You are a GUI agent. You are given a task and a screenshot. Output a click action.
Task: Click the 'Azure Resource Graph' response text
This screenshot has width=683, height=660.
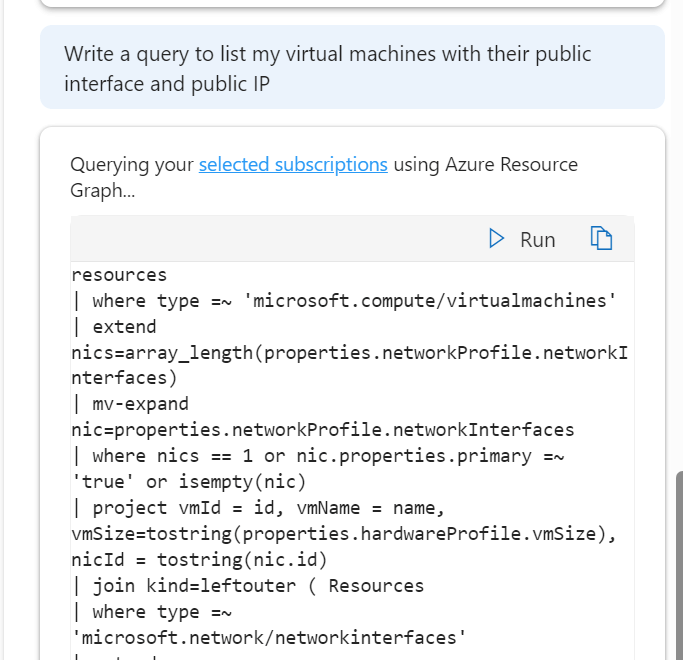(x=484, y=165)
